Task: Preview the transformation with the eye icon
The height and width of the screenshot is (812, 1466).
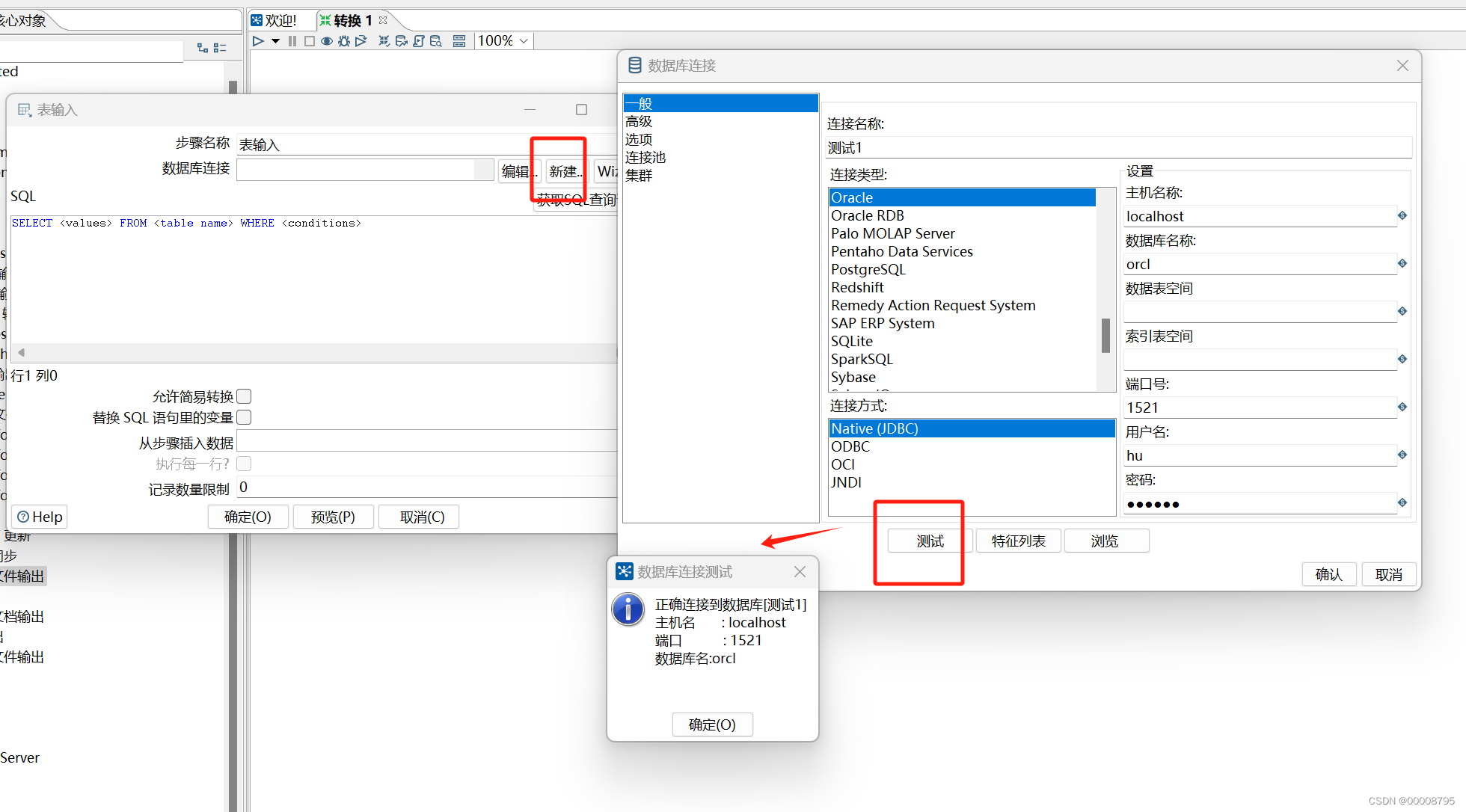Action: pos(327,41)
